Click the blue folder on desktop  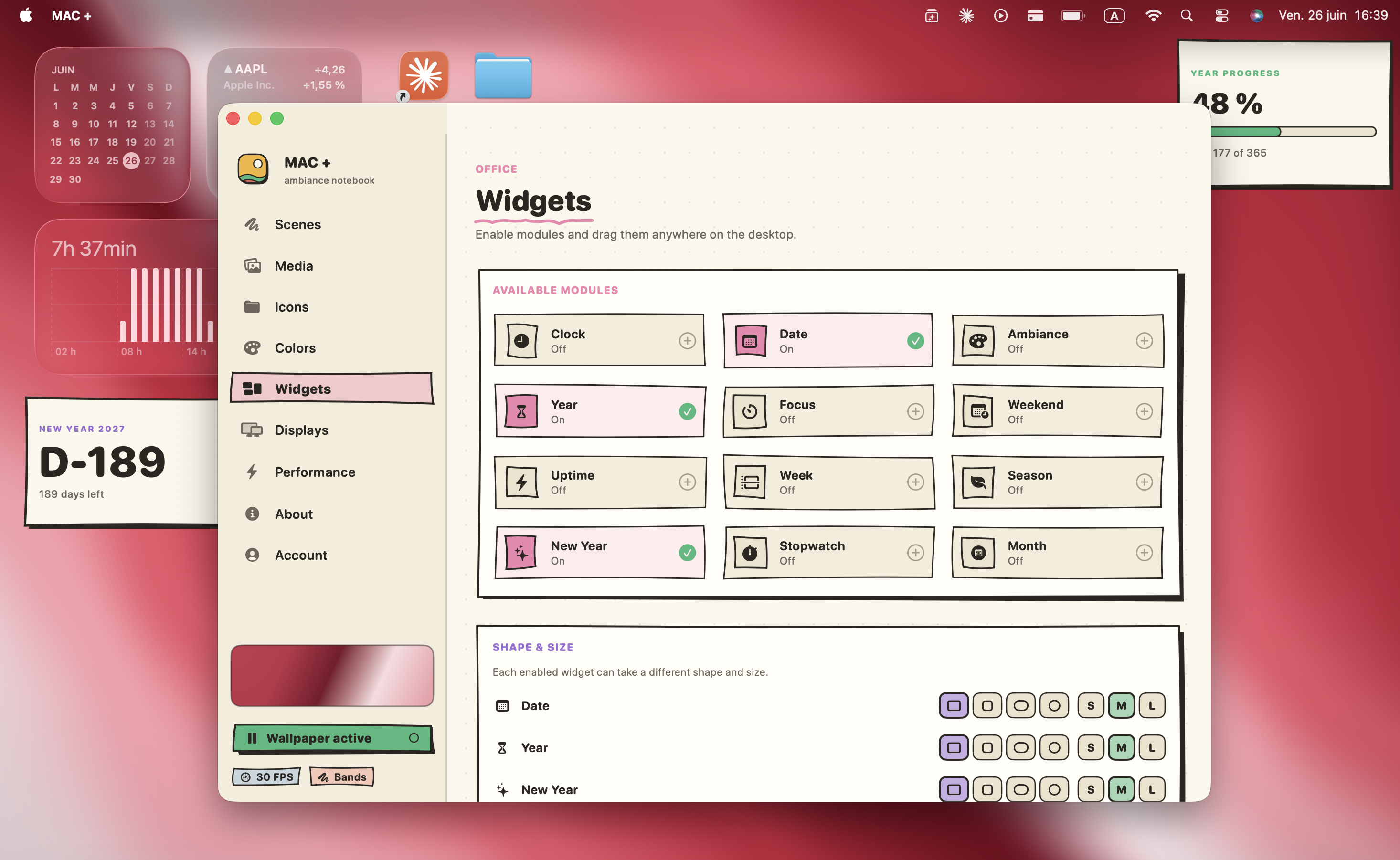(503, 76)
